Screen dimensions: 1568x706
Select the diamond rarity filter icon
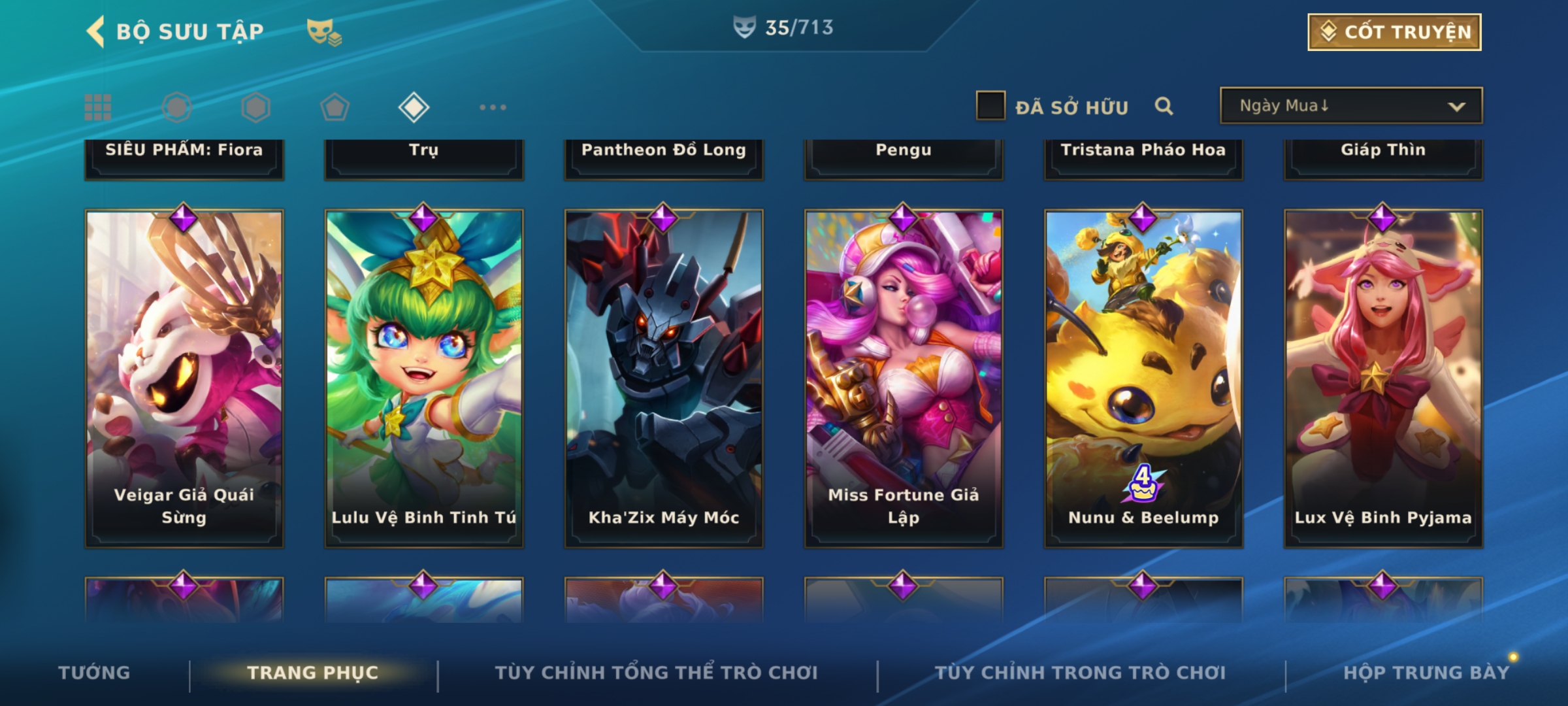pos(414,107)
